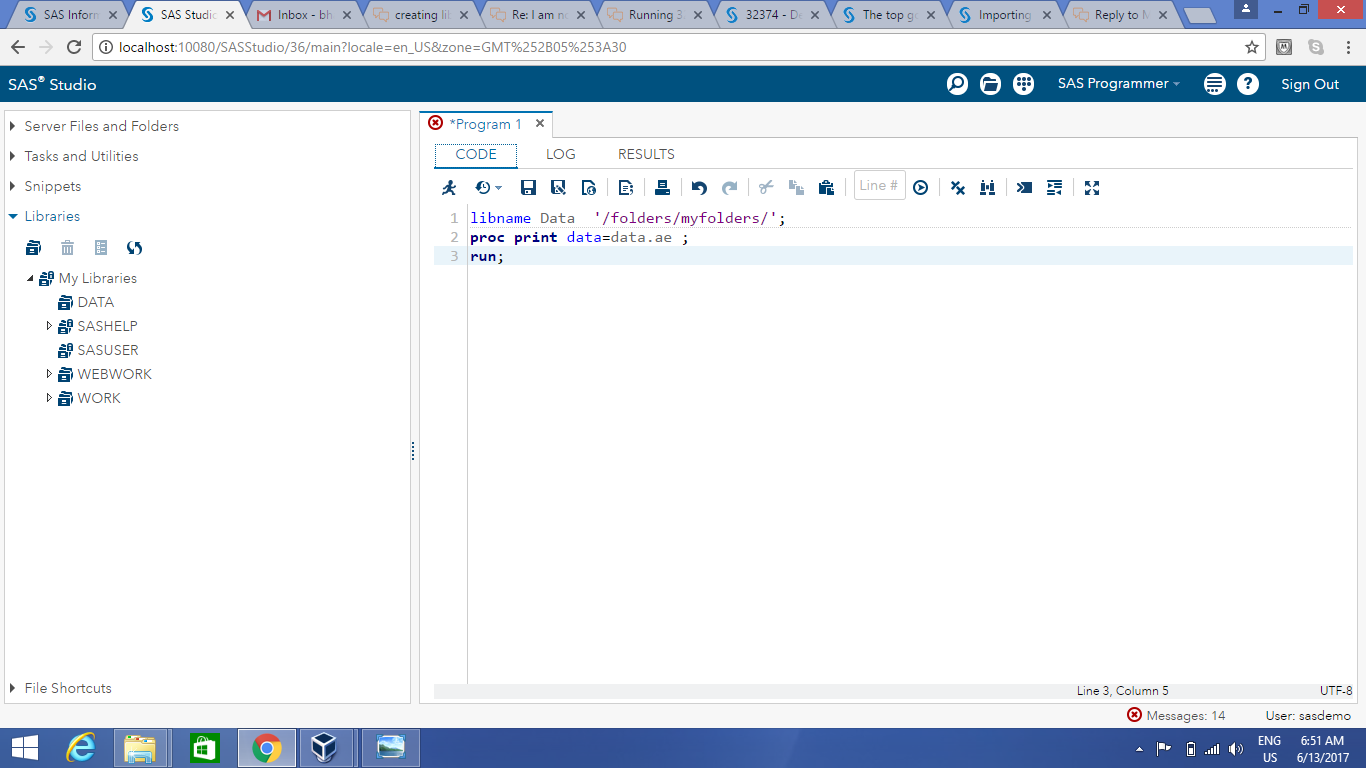Click the Sign Out link
The height and width of the screenshot is (768, 1366).
pos(1310,84)
